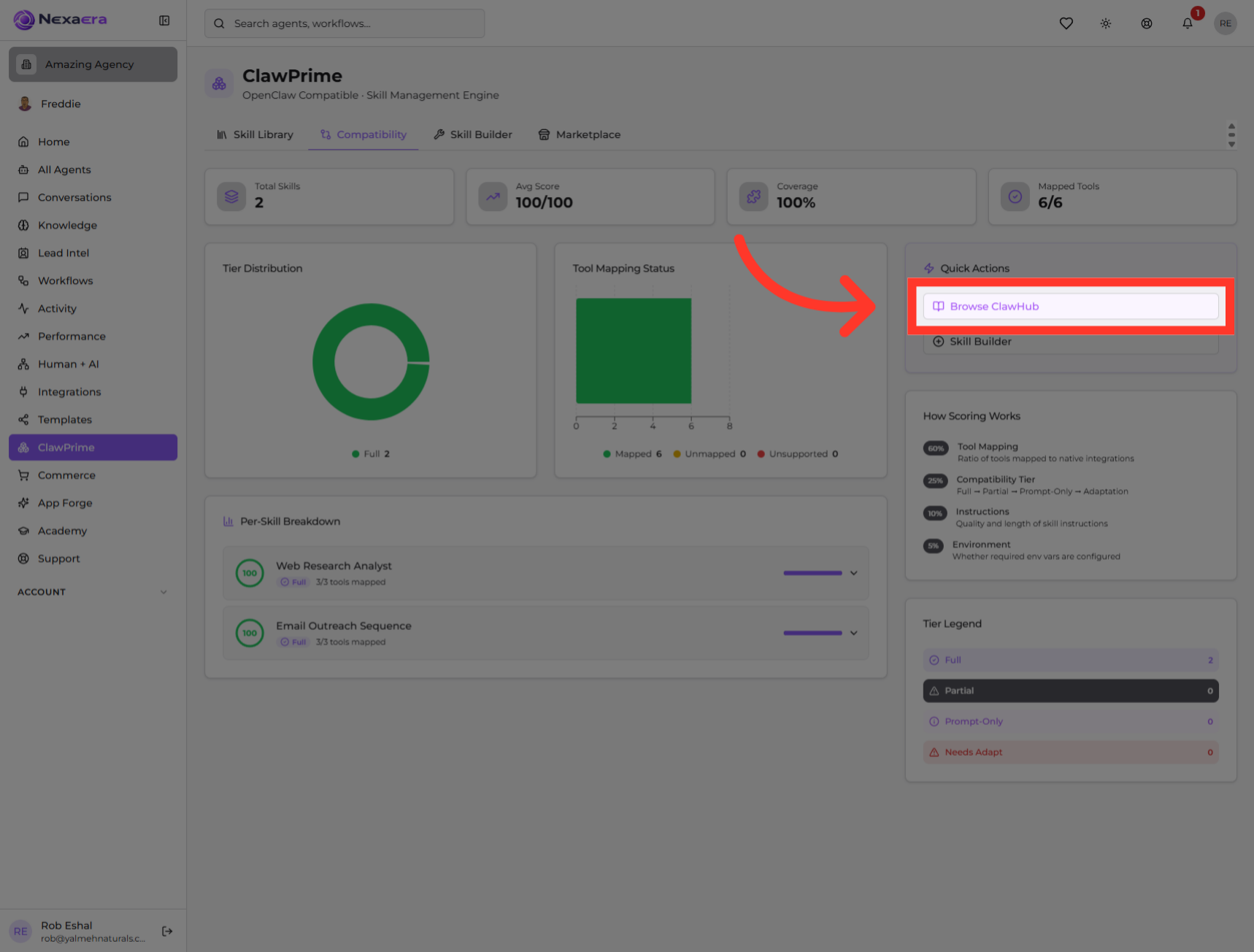Open the Marketplace tab
The height and width of the screenshot is (952, 1254).
coord(580,134)
